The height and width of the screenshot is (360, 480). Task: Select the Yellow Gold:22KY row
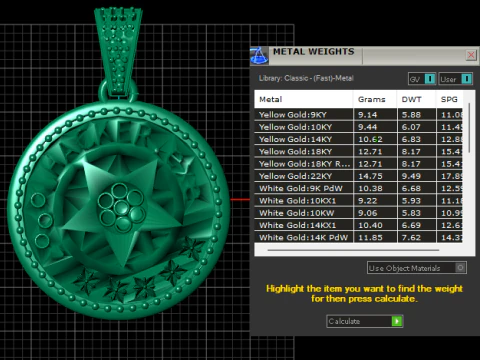tap(358, 176)
